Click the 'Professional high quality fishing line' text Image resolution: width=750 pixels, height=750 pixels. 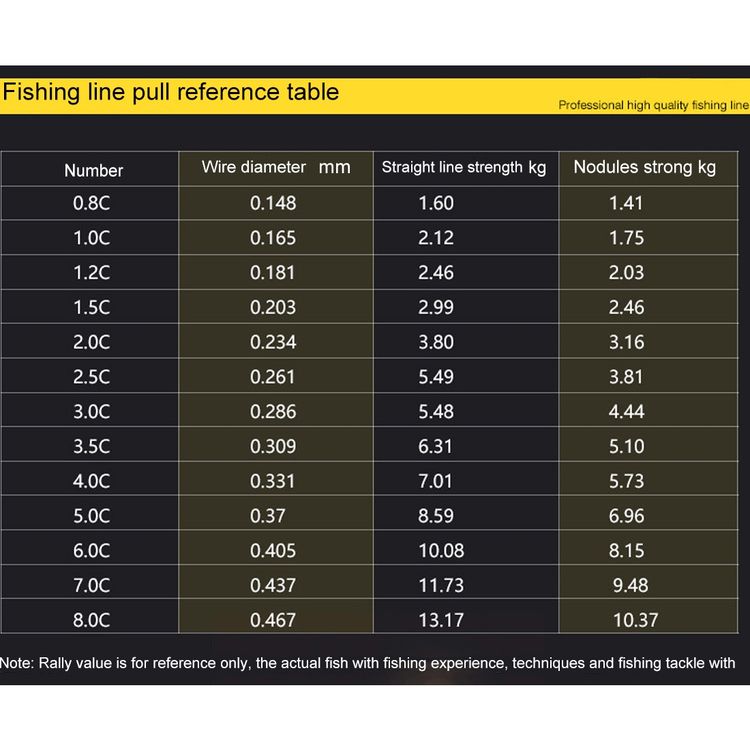pyautogui.click(x=653, y=105)
